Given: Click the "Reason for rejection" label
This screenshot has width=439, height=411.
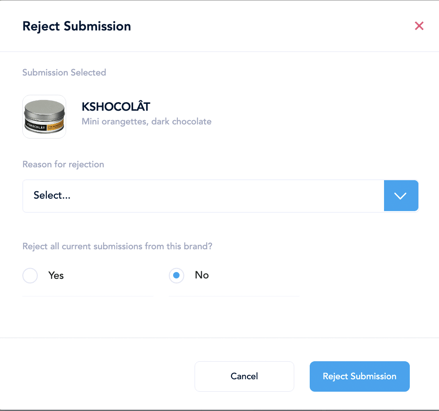Looking at the screenshot, I should tap(63, 164).
